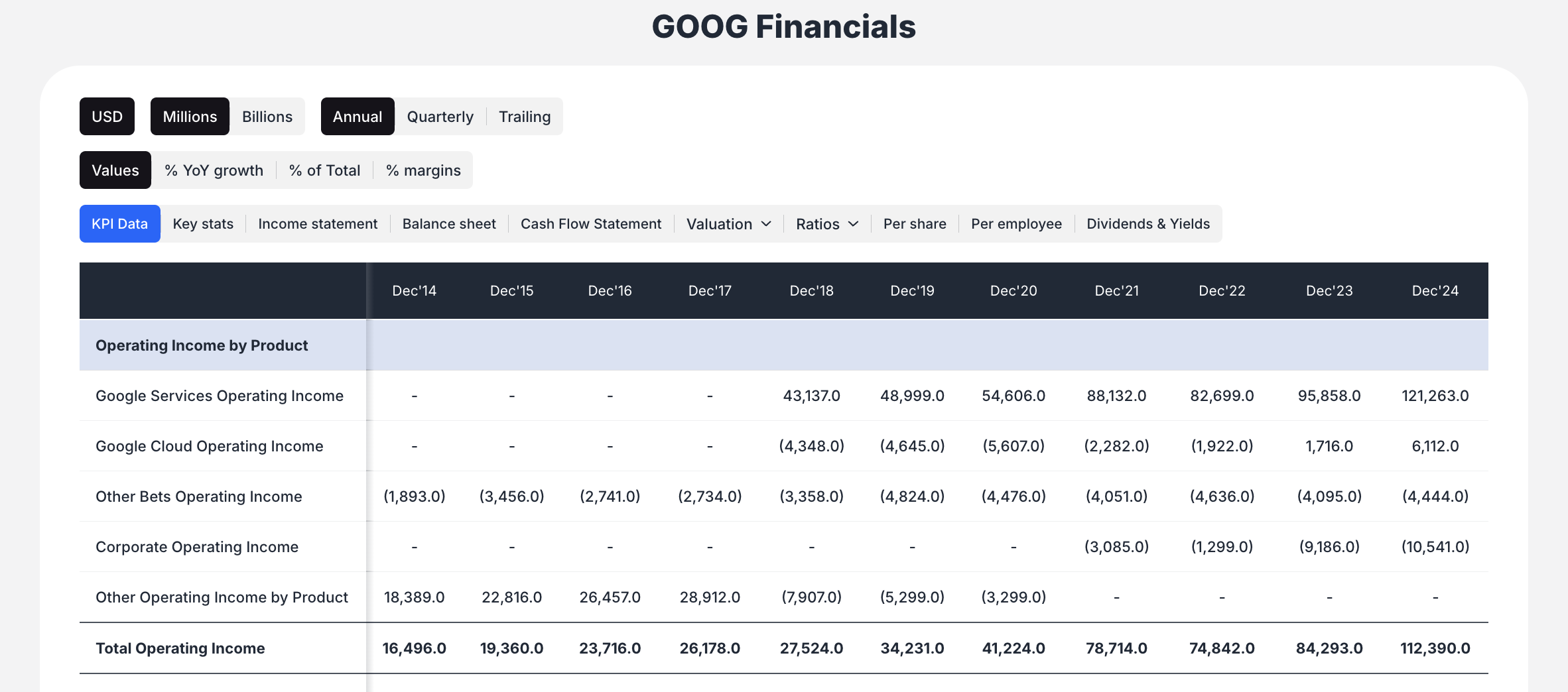Open the Valuation dropdown
This screenshot has width=1568, height=692.
click(728, 223)
